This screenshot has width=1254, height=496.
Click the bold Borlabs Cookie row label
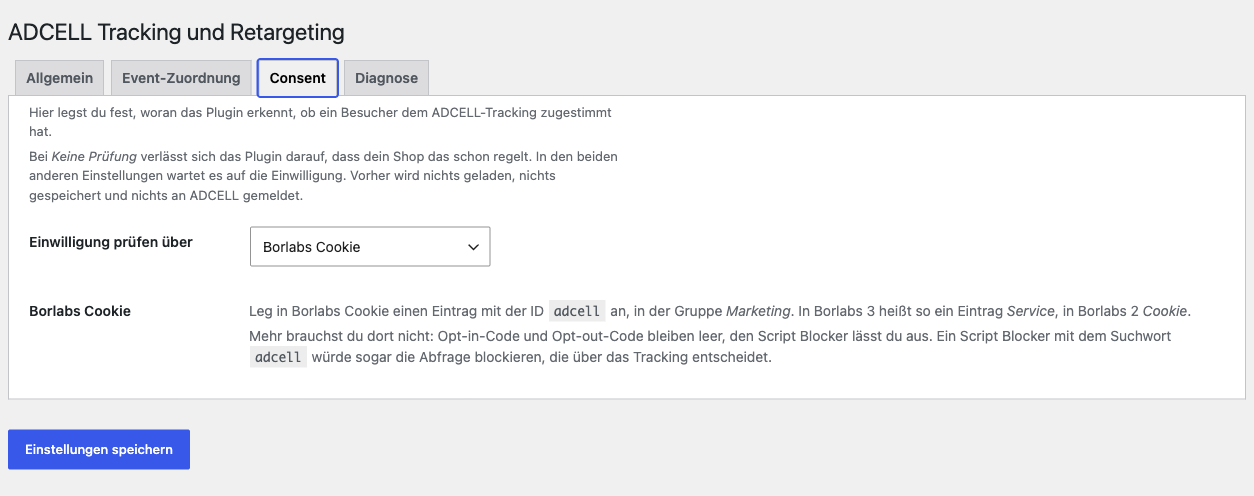coord(80,311)
